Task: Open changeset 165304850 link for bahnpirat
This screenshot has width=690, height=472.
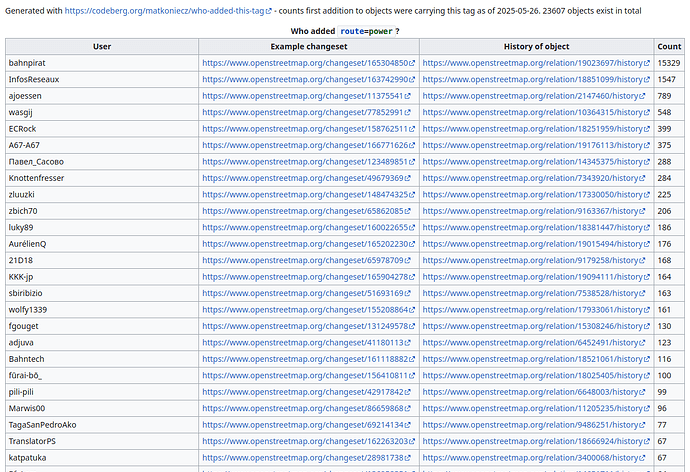Action: tap(308, 63)
